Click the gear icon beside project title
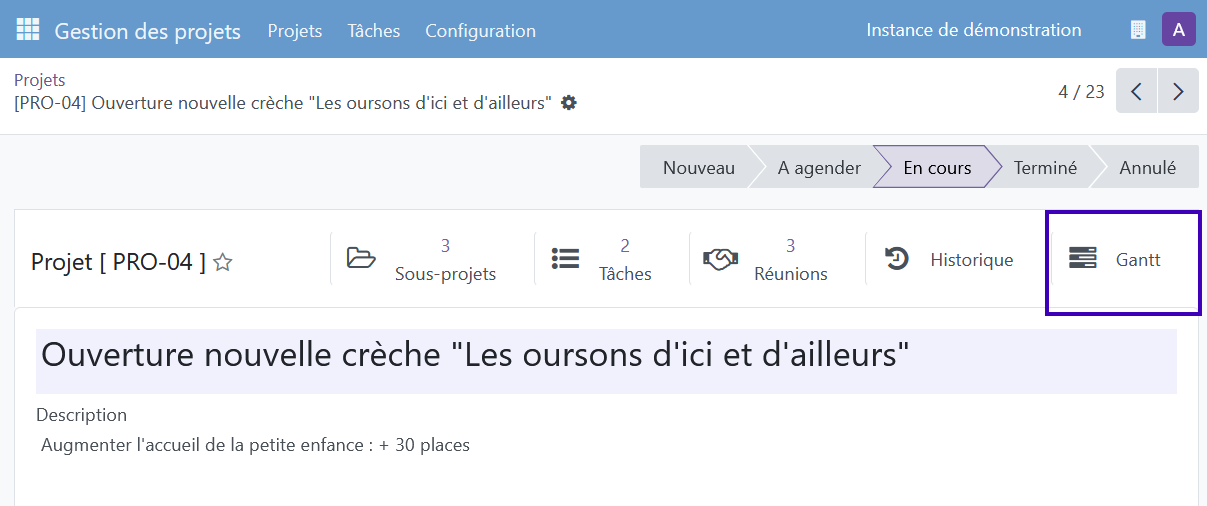Screen dimensions: 1207x506 pos(569,103)
